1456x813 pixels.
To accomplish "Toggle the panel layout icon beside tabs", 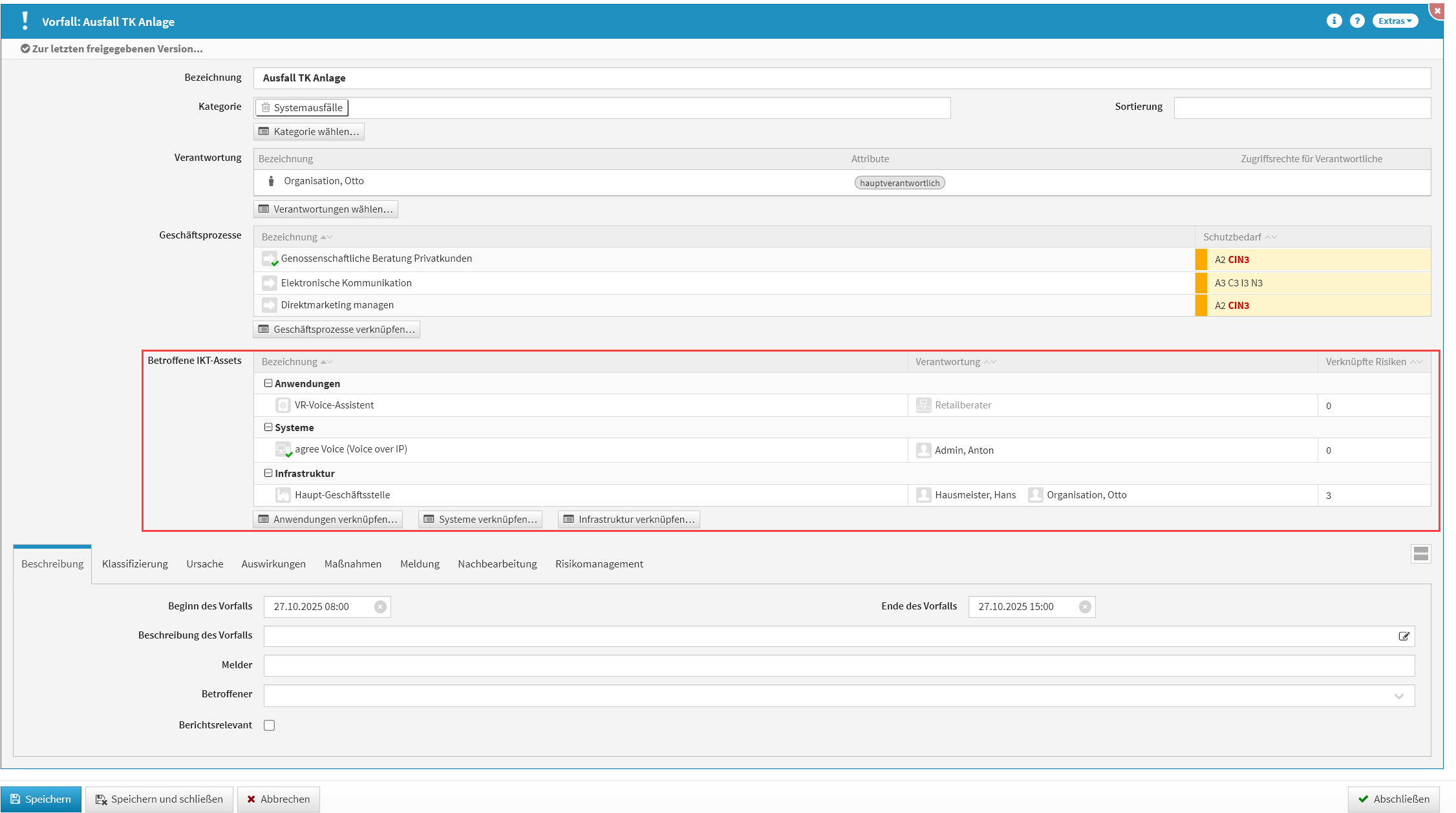I will [x=1420, y=554].
